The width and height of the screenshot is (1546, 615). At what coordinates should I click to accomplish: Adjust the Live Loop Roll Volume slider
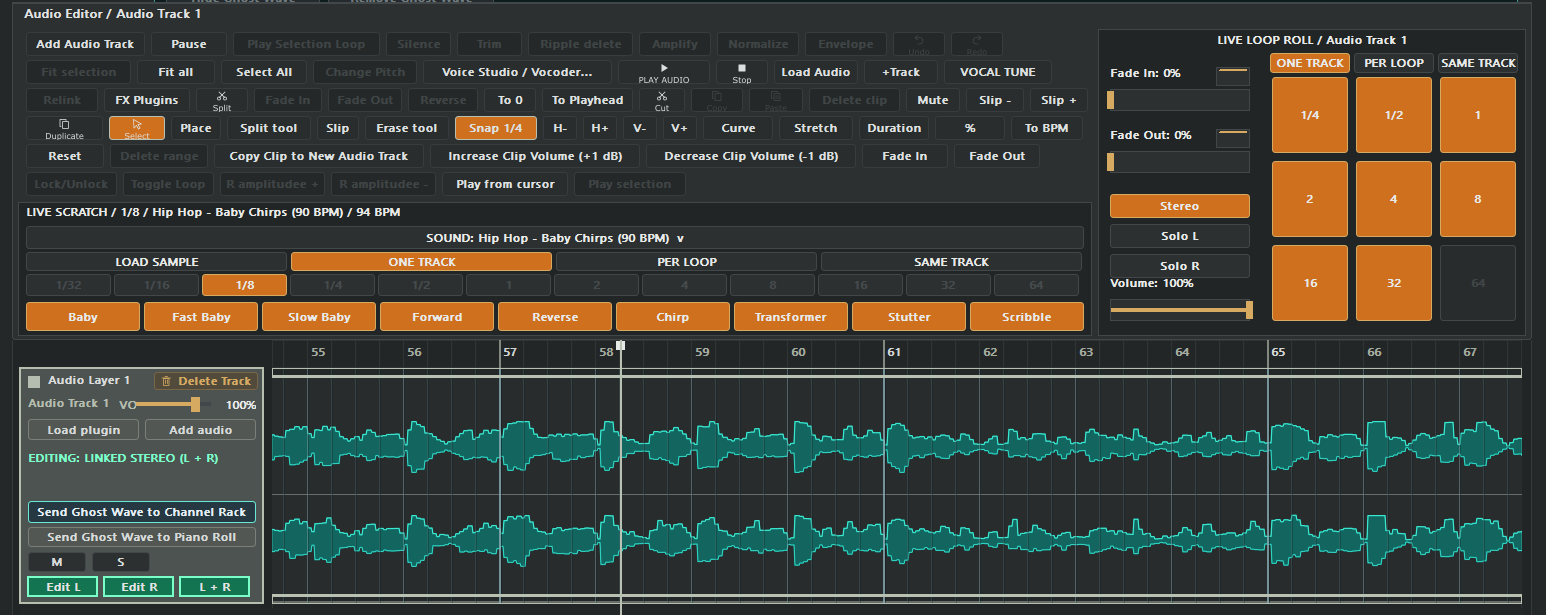(x=1181, y=311)
